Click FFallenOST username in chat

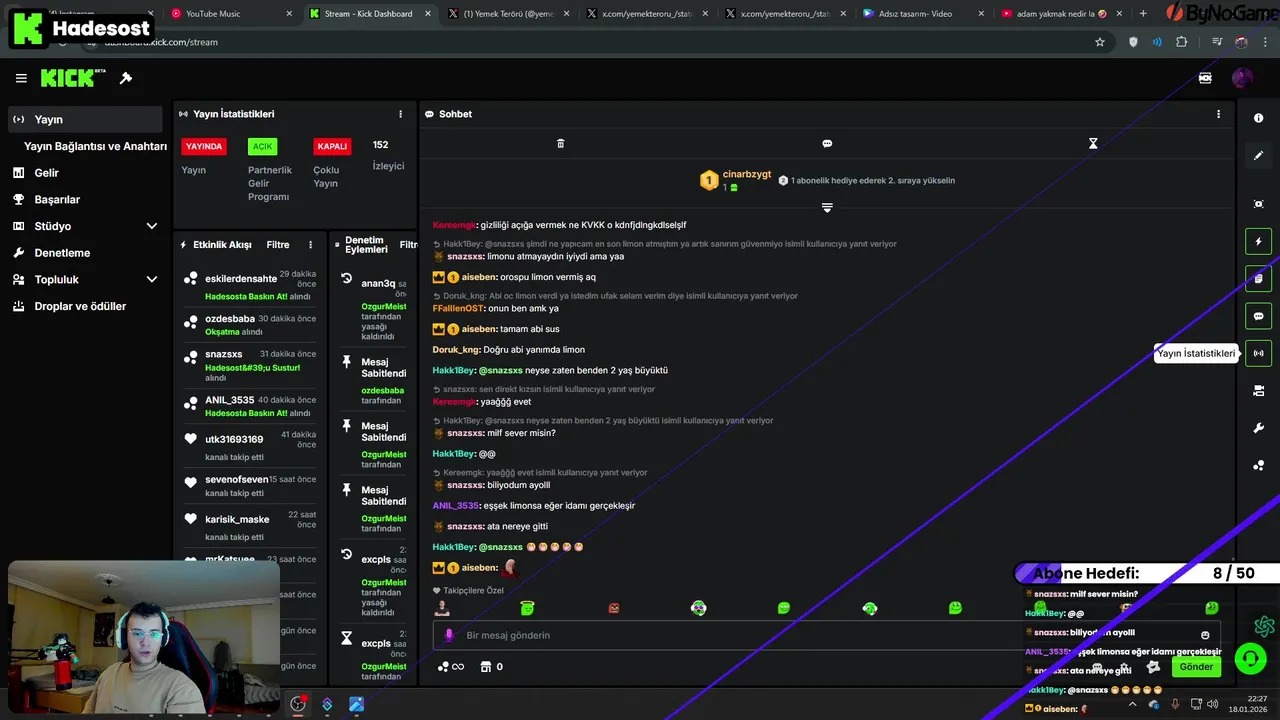[458, 308]
